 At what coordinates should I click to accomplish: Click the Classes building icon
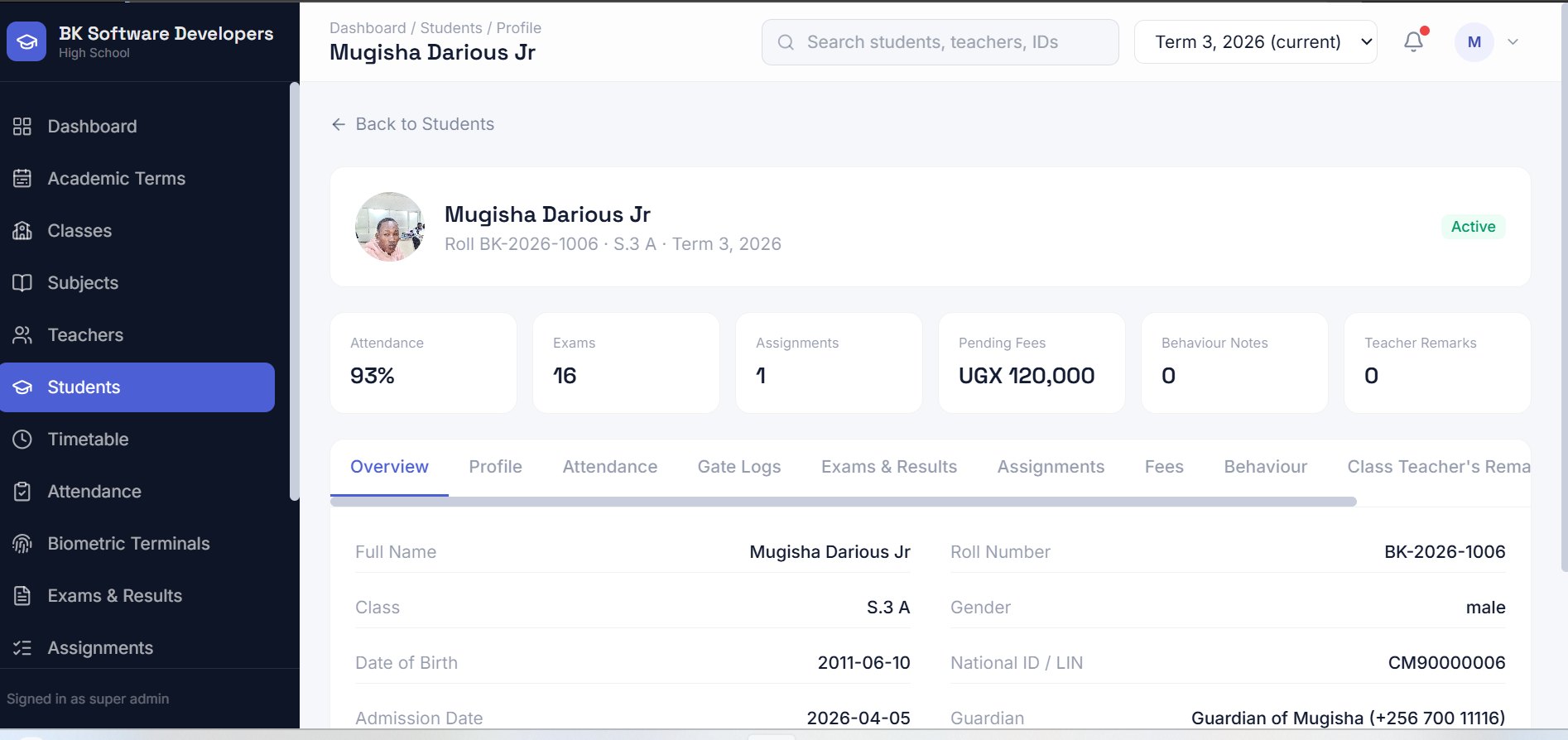(22, 231)
